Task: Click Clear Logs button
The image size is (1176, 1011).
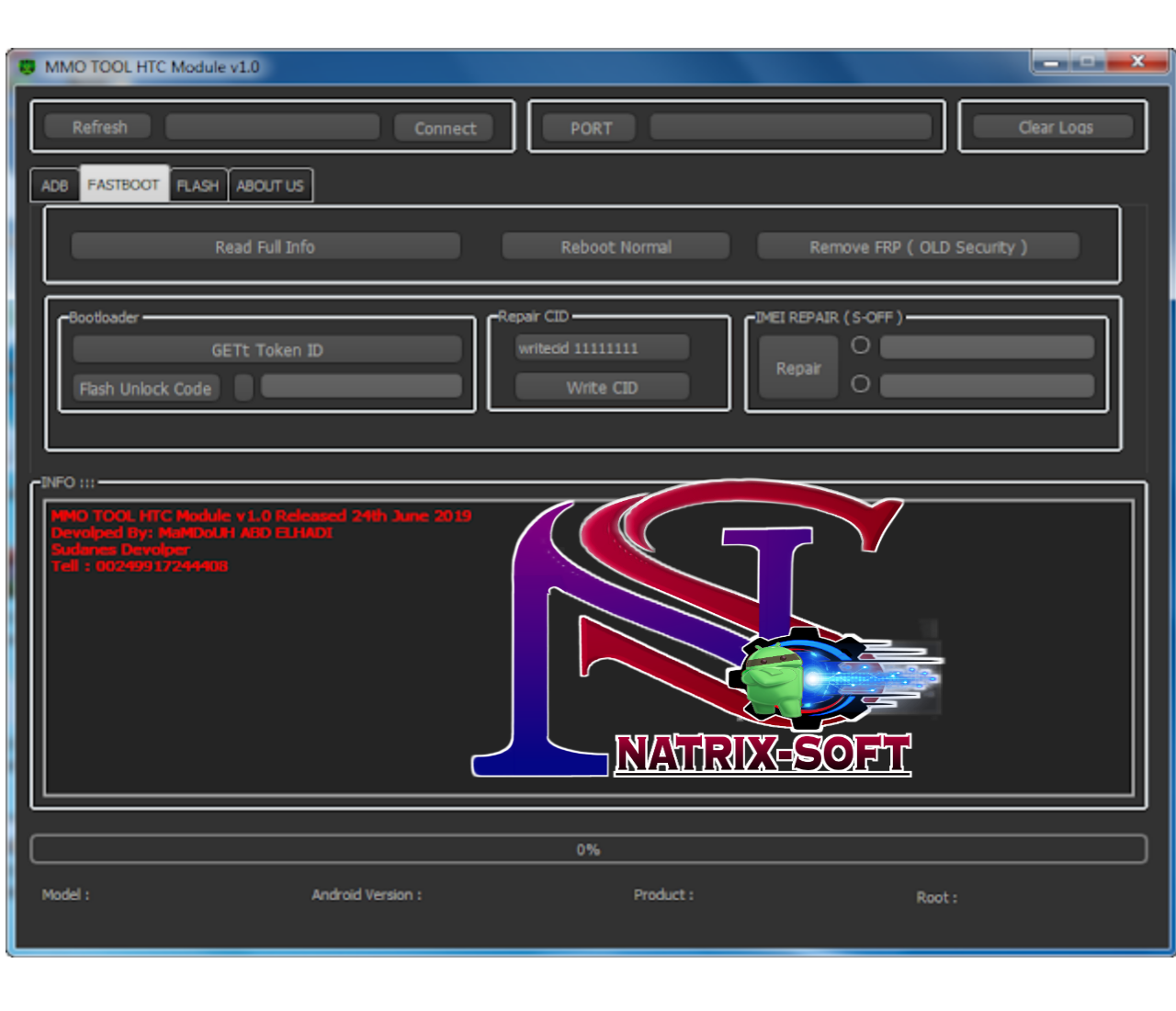Action: coord(1054,127)
